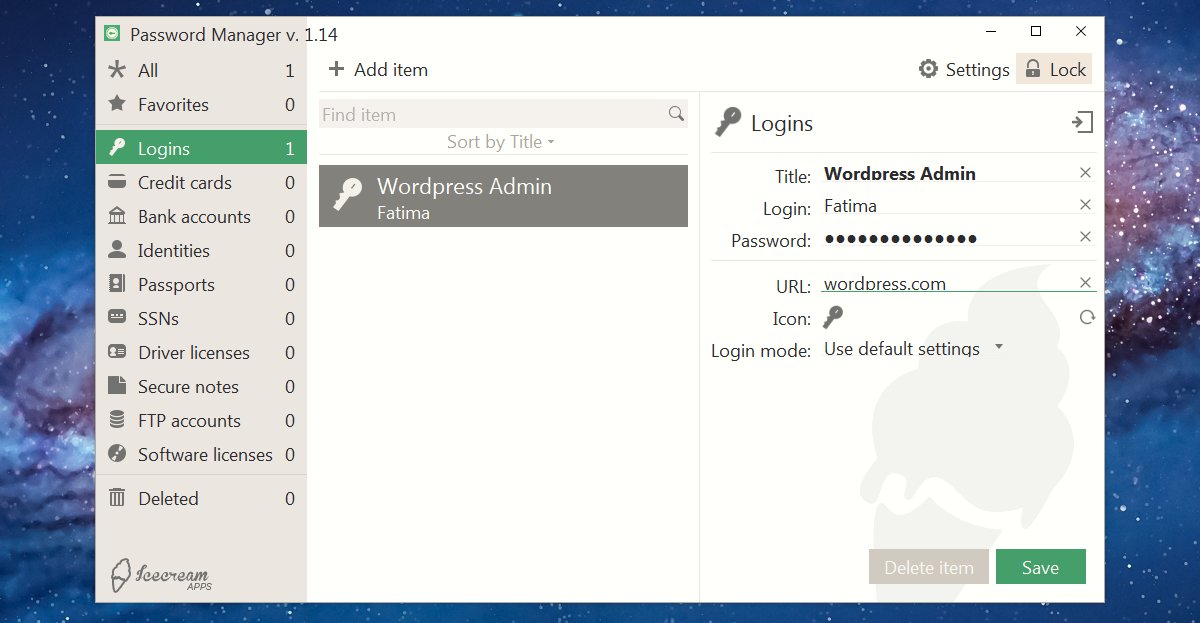Image resolution: width=1200 pixels, height=623 pixels.
Task: Click the passport icon in sidebar
Action: 117,284
